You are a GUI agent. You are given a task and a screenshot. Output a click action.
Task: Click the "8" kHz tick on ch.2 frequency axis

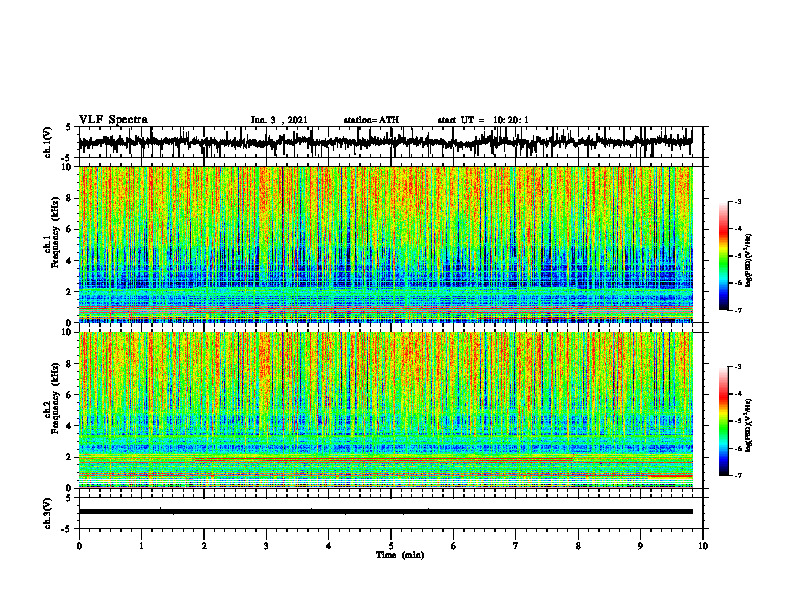[x=71, y=364]
